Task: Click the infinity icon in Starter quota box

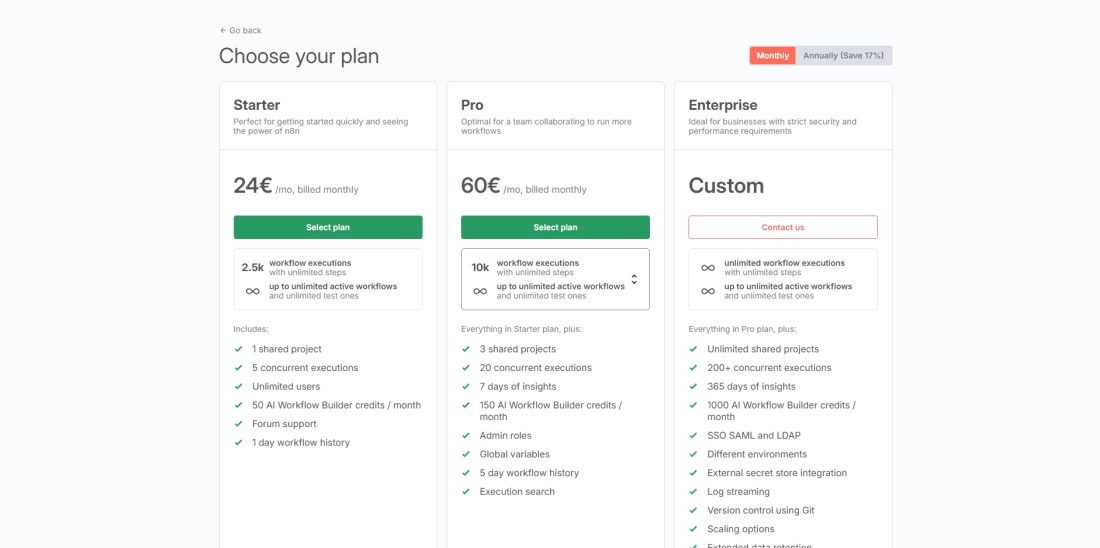Action: coord(253,291)
